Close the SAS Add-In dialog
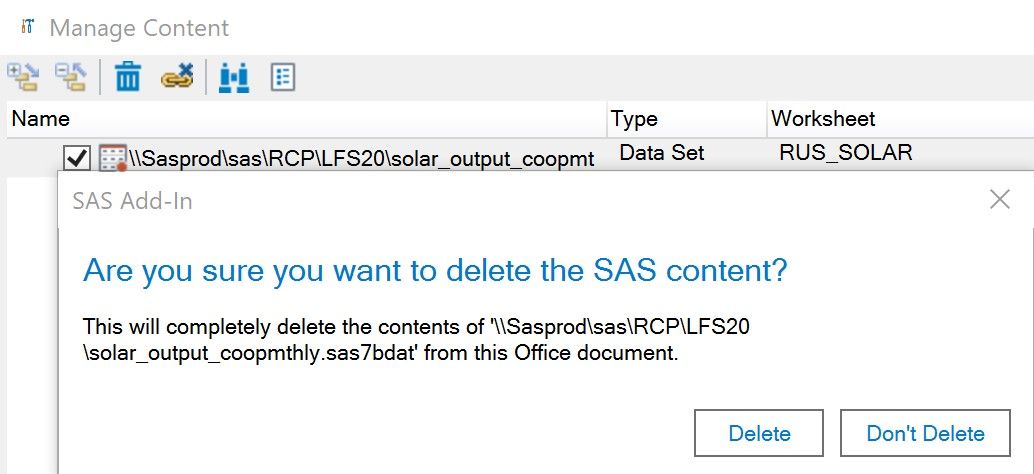This screenshot has height=474, width=1034. pos(999,200)
